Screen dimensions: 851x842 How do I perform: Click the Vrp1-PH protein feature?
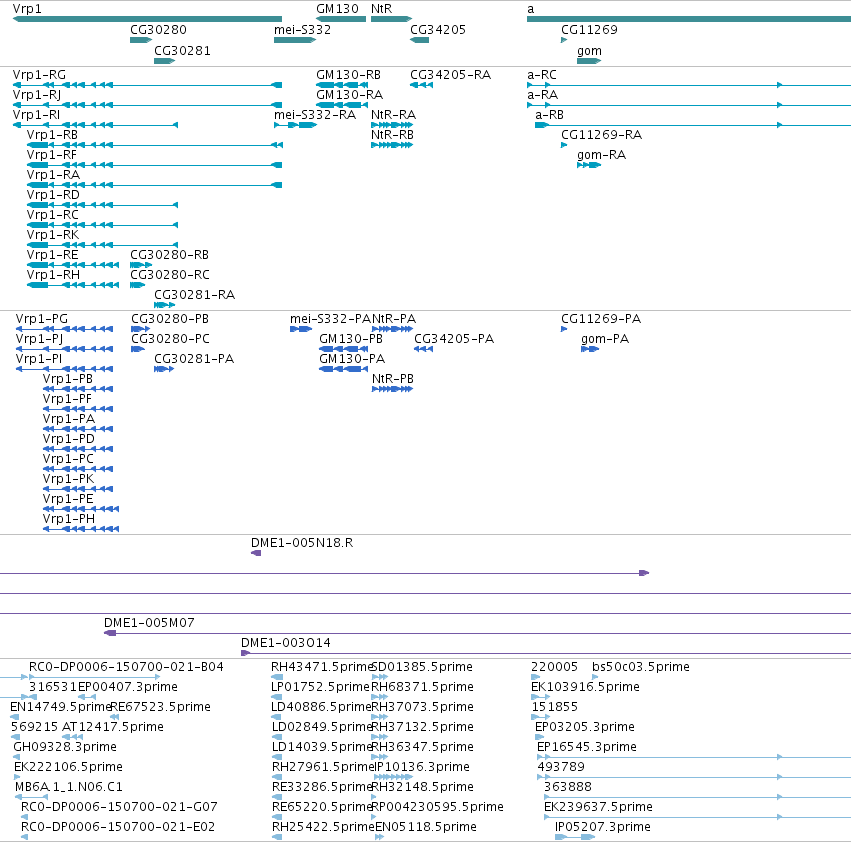point(81,529)
